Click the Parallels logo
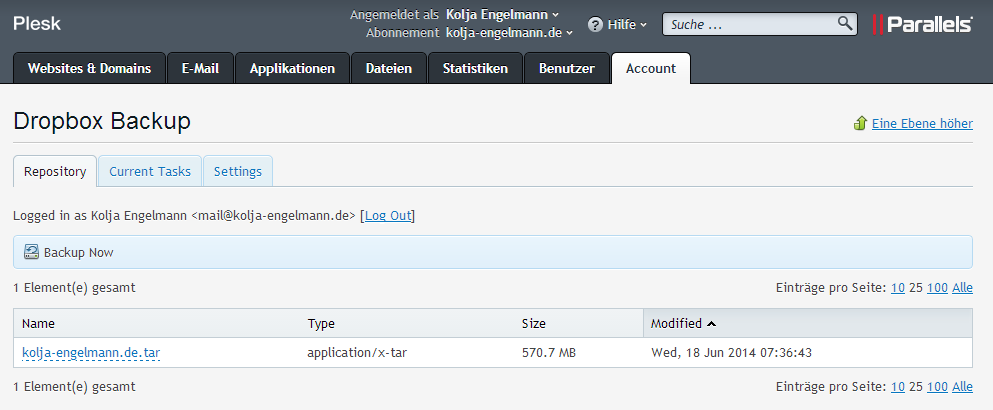 [923, 24]
